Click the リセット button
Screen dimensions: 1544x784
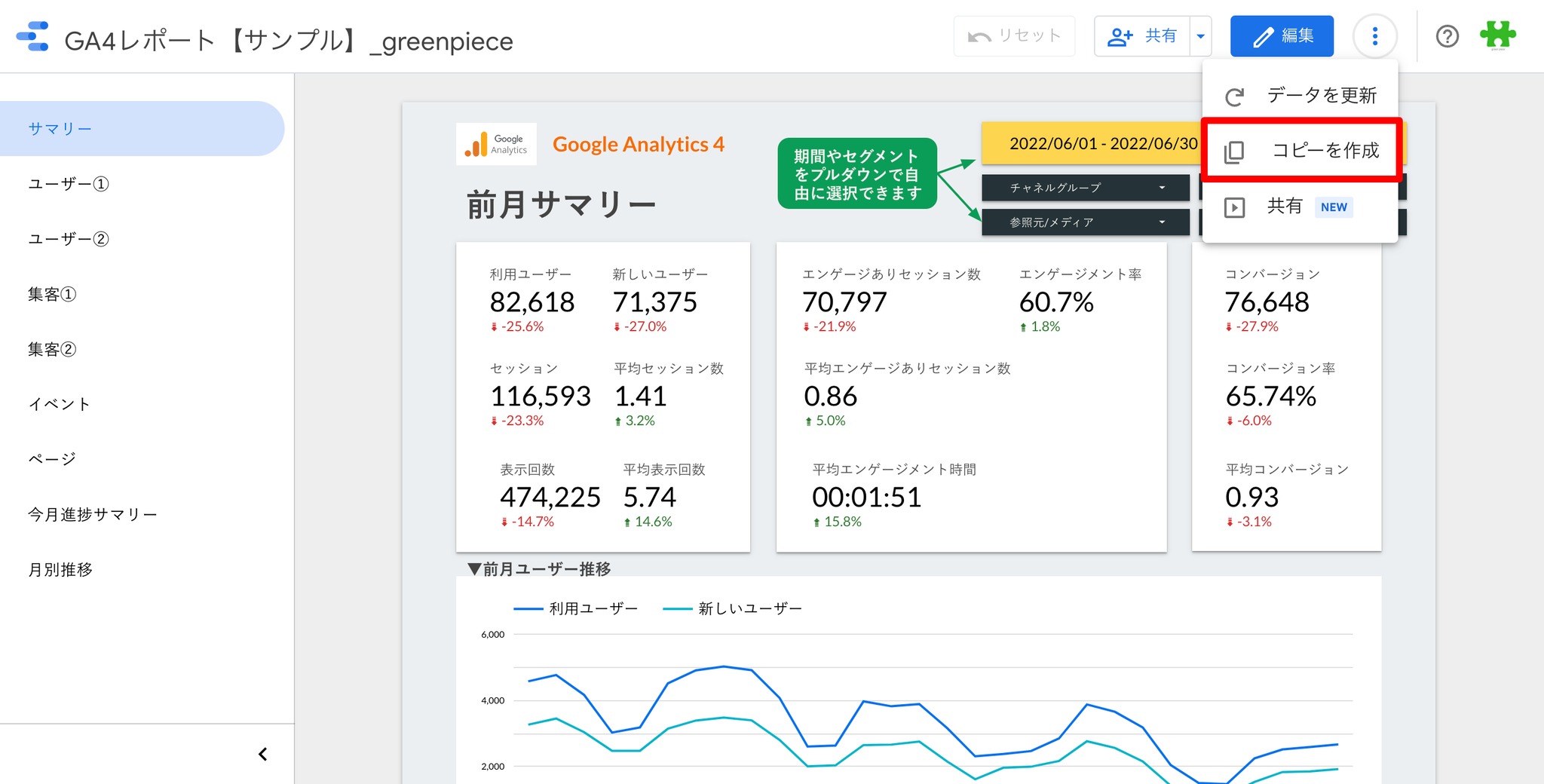click(1014, 36)
